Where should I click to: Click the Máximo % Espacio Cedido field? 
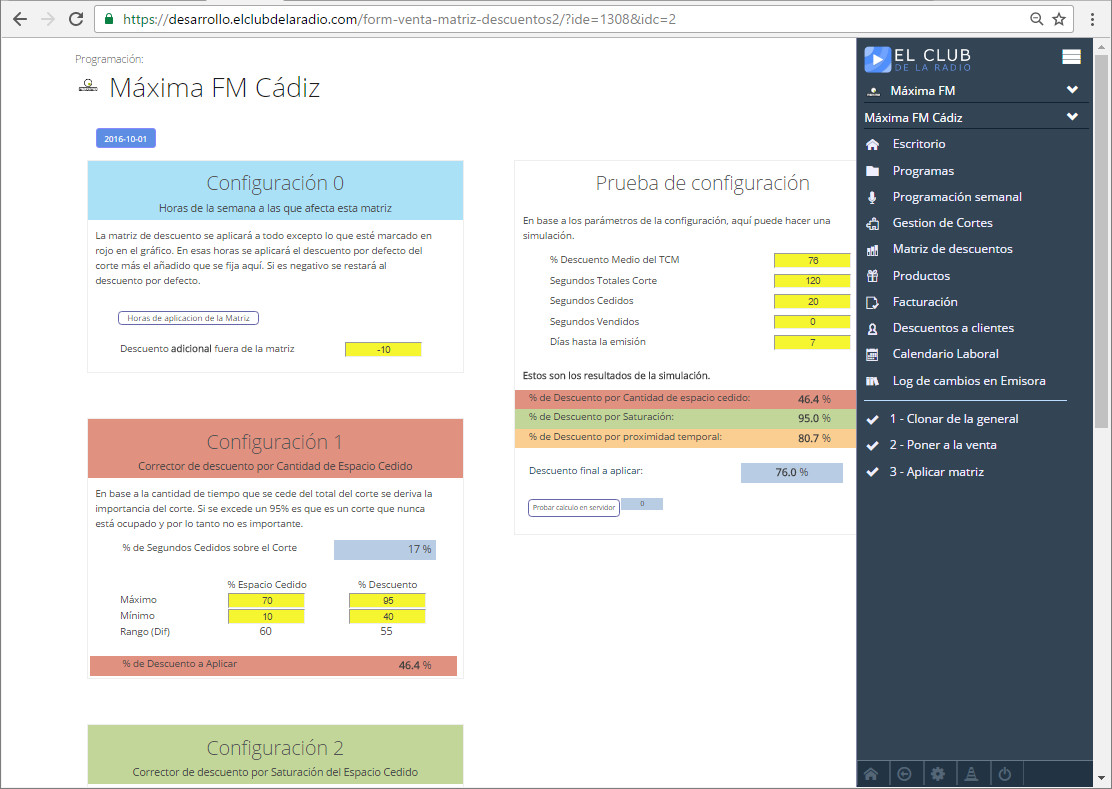(266, 600)
